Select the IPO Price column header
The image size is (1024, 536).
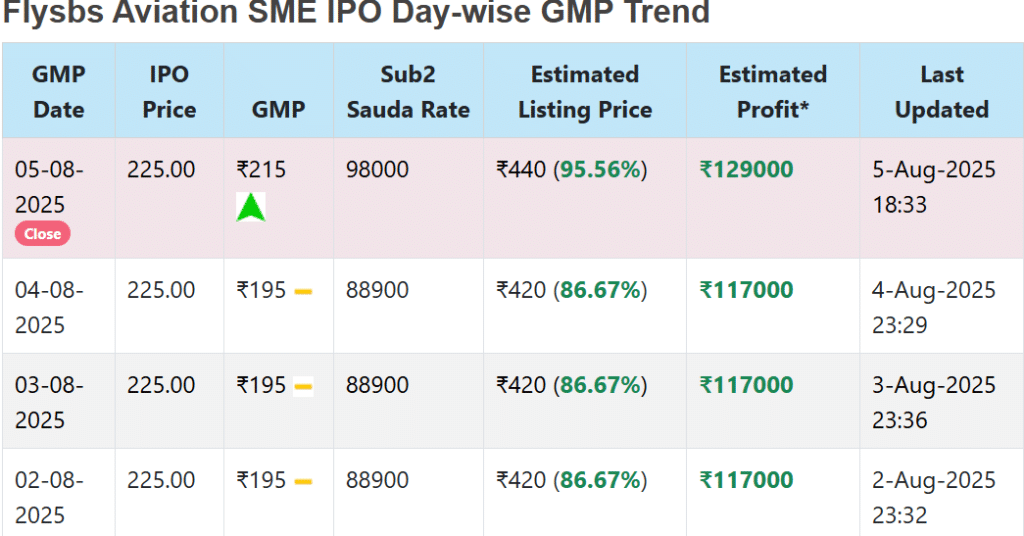[x=169, y=91]
